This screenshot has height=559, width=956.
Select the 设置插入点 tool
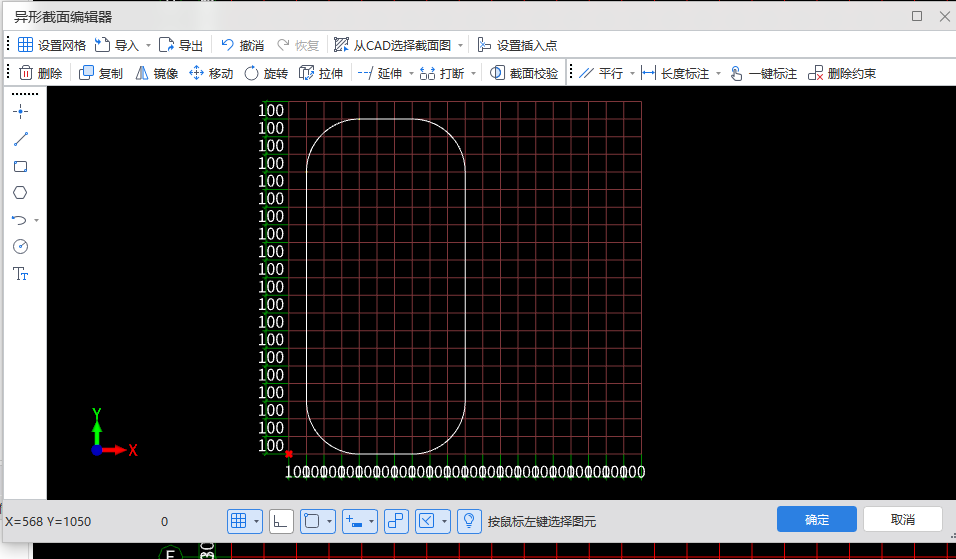point(517,45)
